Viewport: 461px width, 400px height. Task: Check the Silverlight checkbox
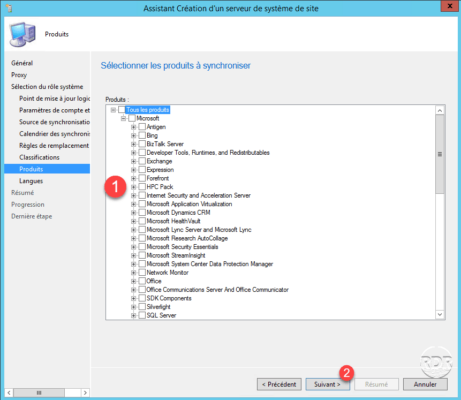click(x=142, y=307)
